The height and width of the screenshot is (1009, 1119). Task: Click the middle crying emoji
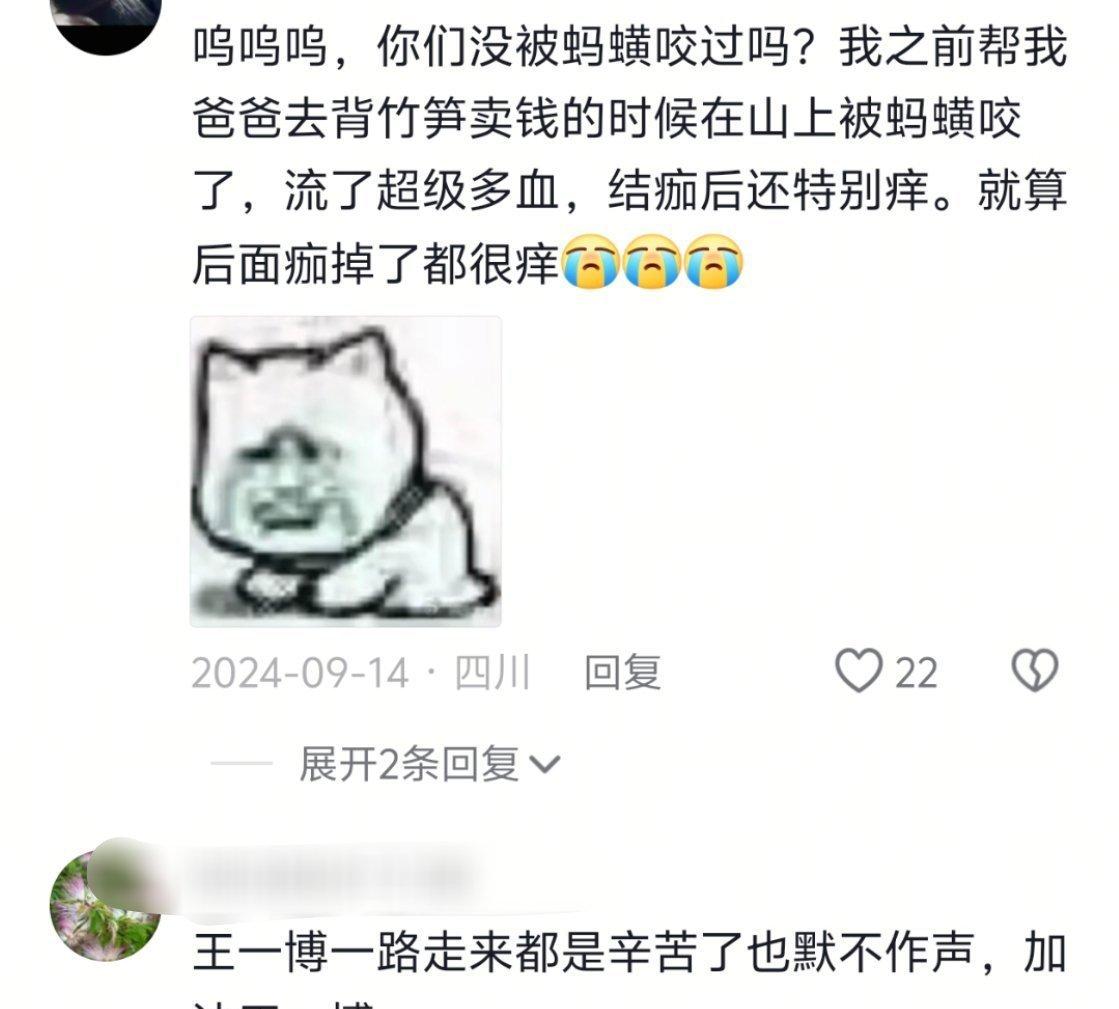[652, 261]
